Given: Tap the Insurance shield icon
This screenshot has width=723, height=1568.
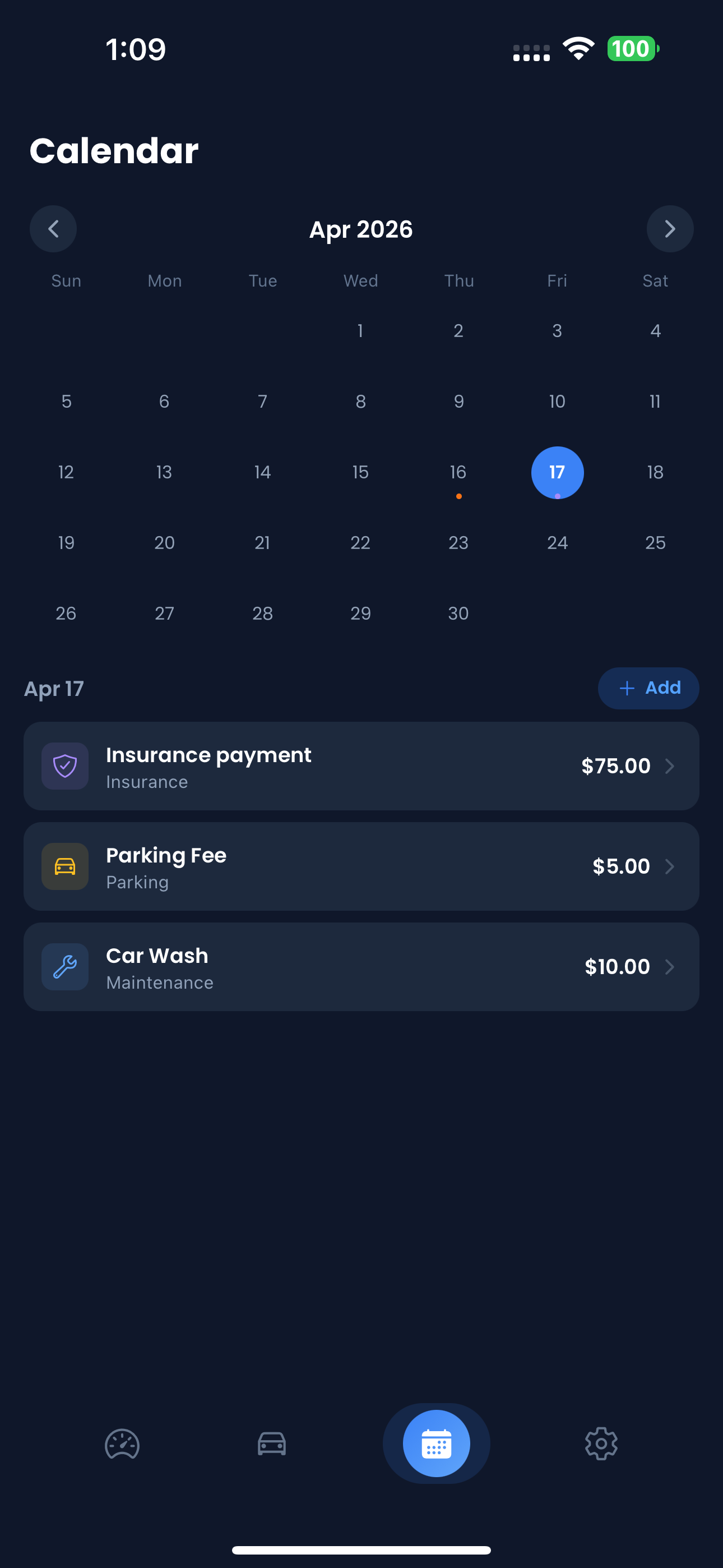Looking at the screenshot, I should tap(65, 765).
